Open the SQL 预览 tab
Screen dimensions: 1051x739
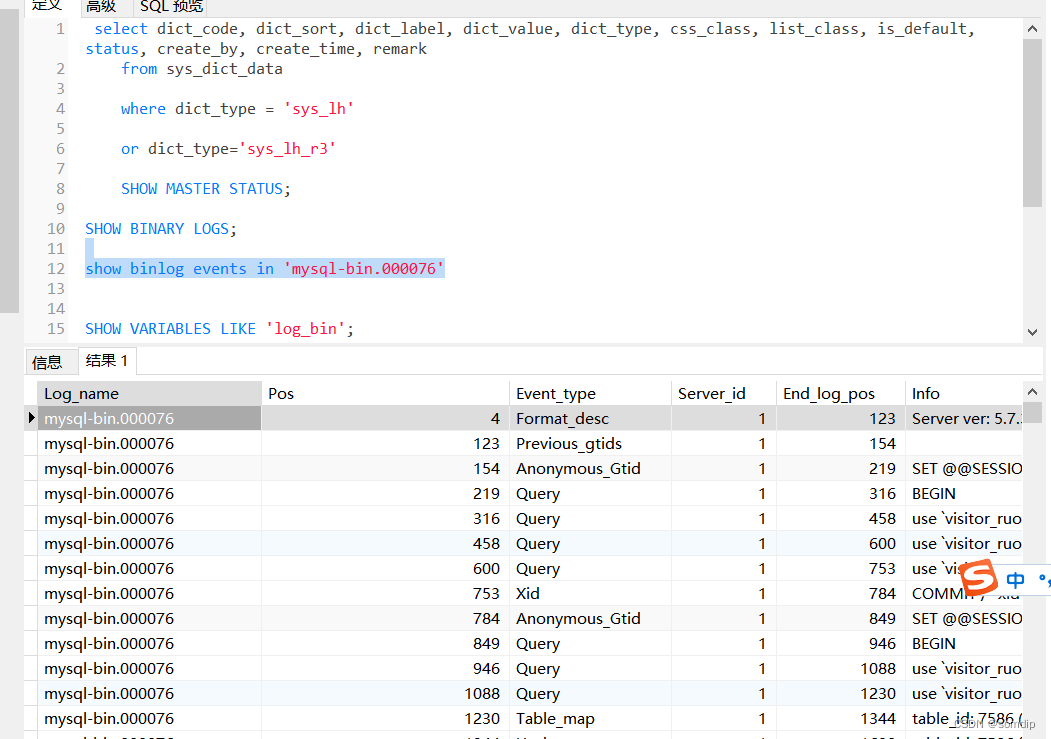pyautogui.click(x=169, y=6)
